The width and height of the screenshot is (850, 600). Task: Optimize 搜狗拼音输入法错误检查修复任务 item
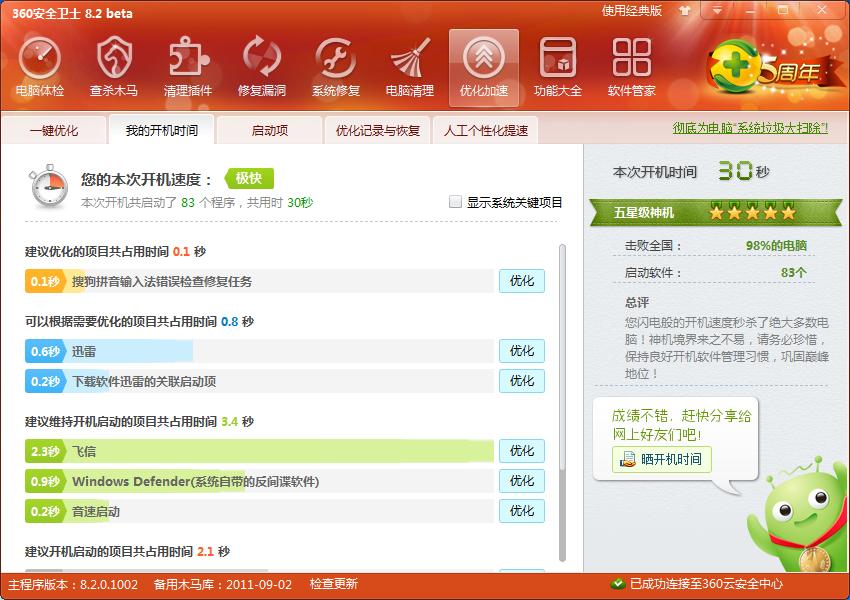point(521,281)
